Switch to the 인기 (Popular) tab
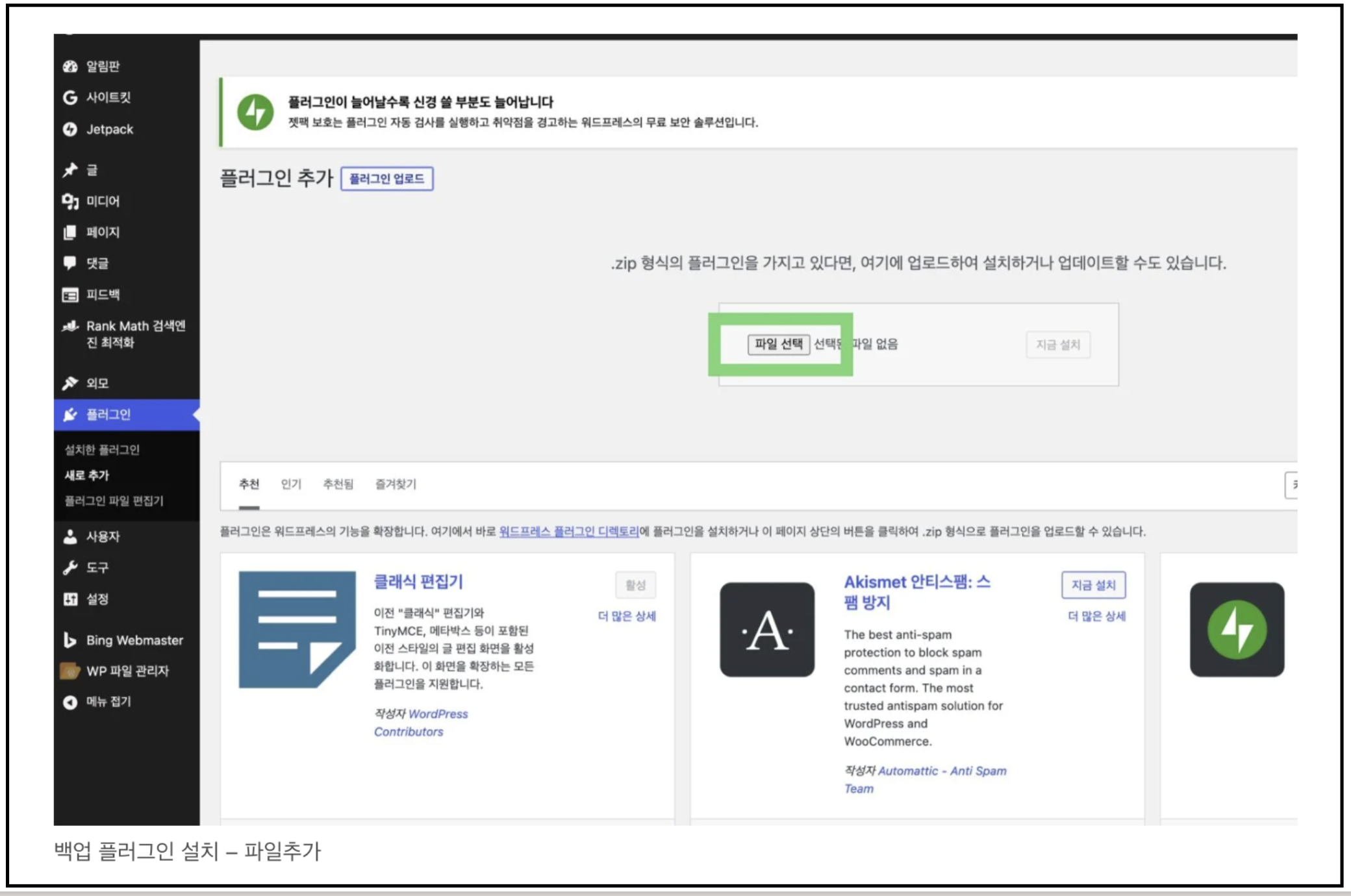Viewport: 1351px width, 896px height. (292, 484)
